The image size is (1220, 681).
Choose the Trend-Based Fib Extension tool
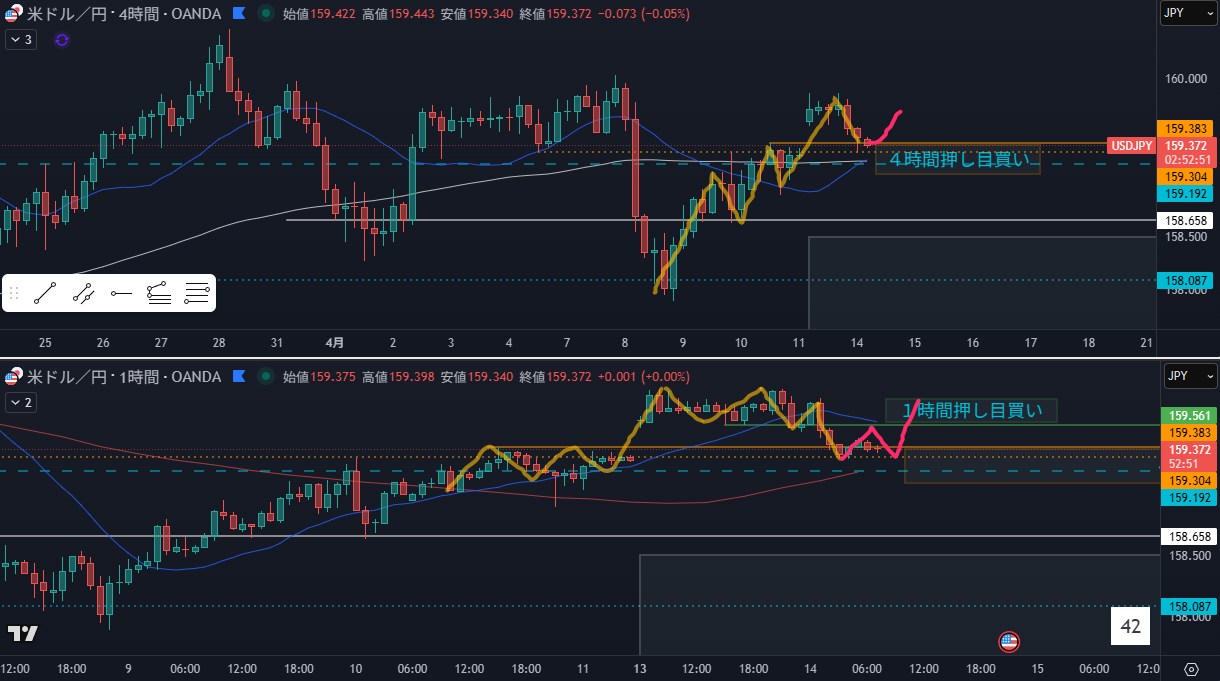[x=159, y=293]
